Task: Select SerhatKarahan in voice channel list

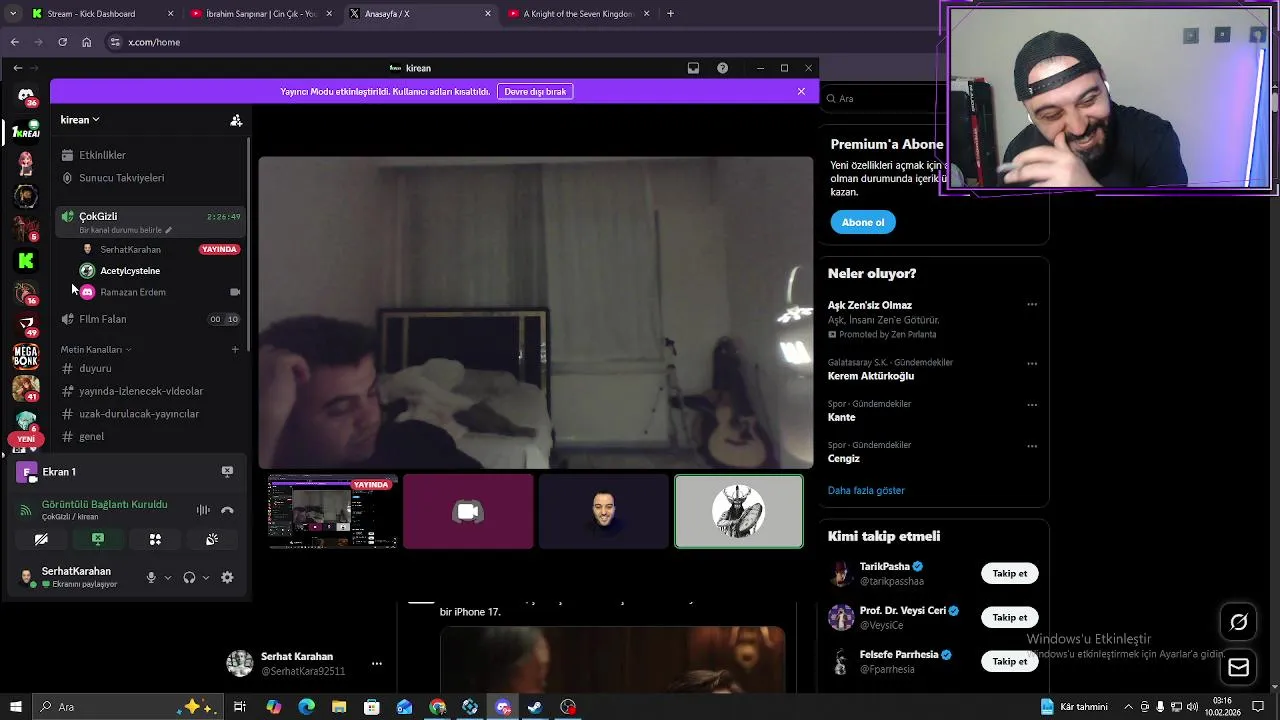Action: 130,249
